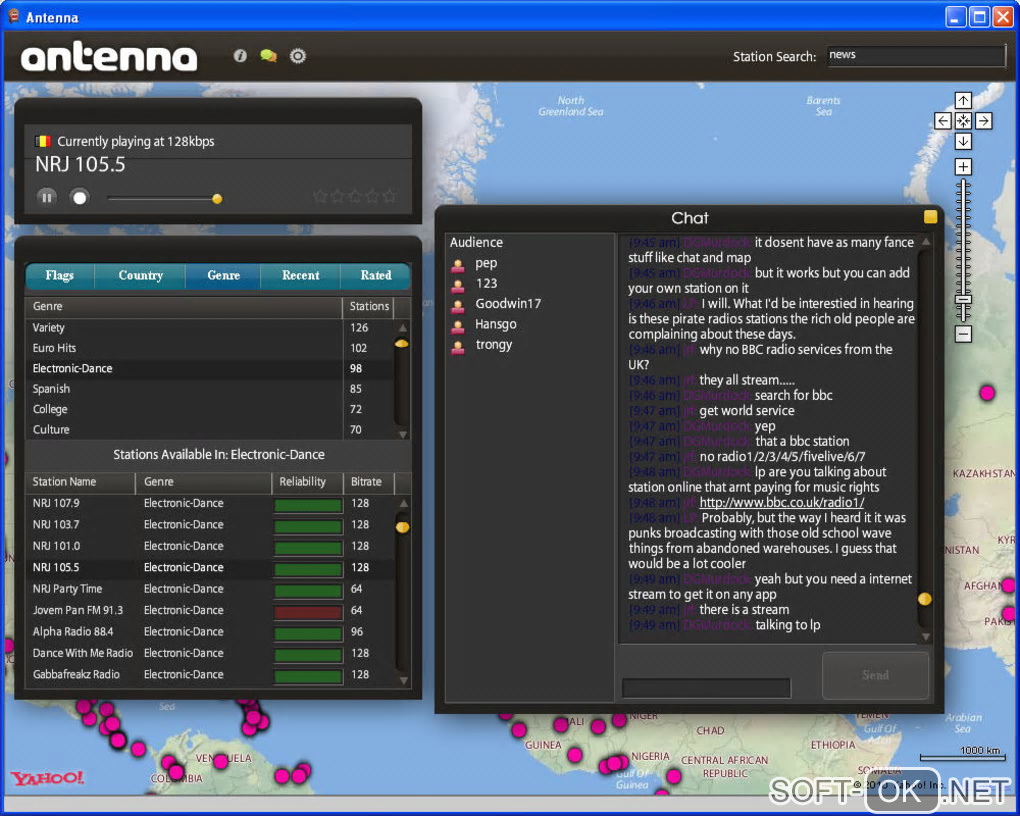Click the record button beside pause
Screen dimensions: 1020x816
[79, 197]
